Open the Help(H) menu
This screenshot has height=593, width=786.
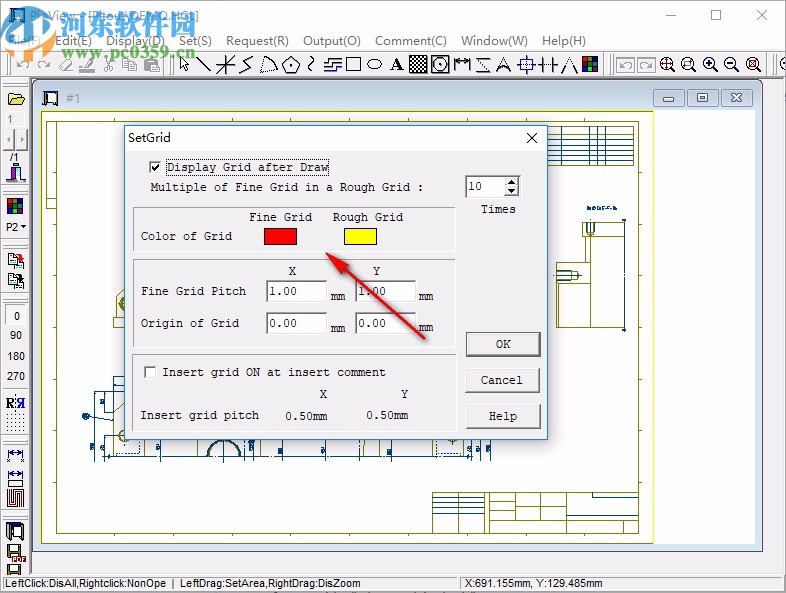[564, 41]
